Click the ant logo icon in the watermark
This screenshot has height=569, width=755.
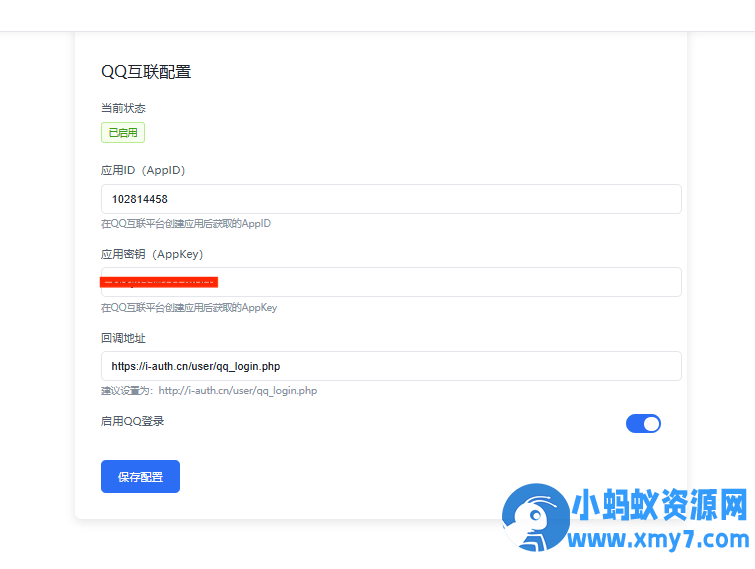[x=532, y=519]
